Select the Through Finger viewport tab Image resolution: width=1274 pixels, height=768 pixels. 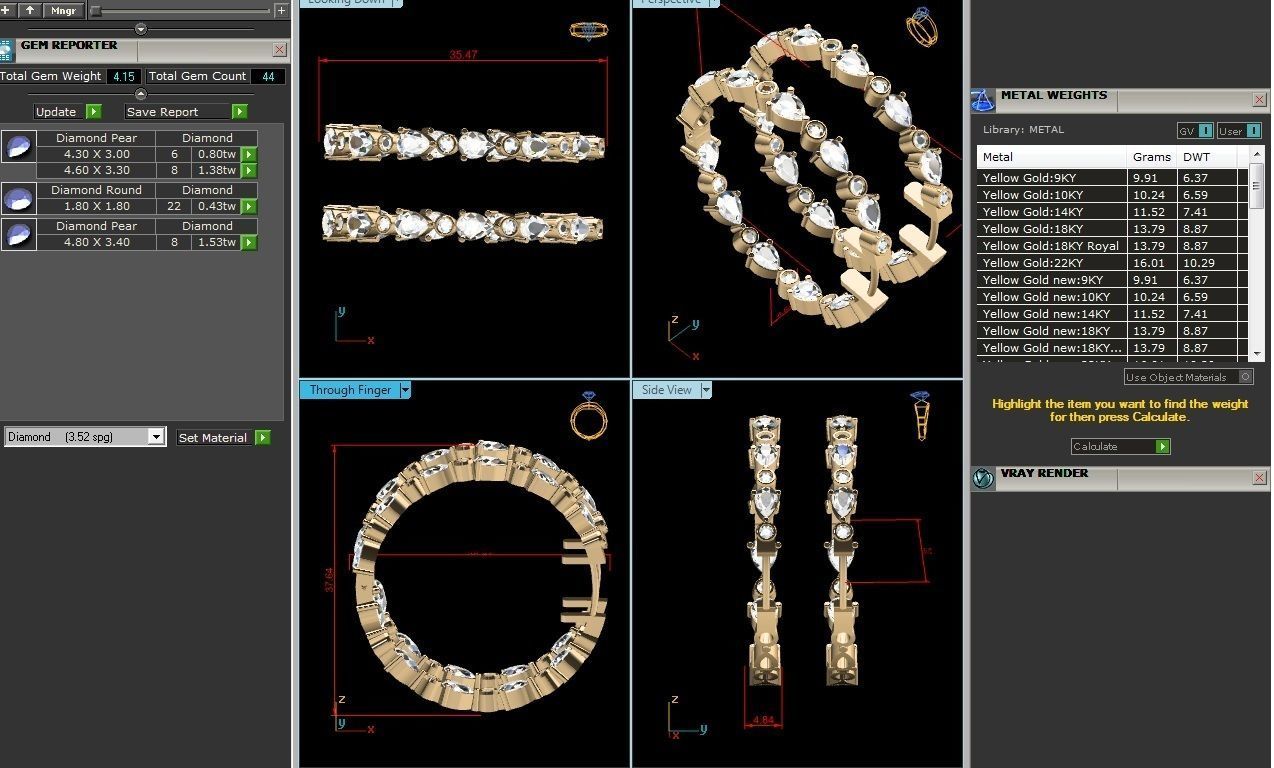pyautogui.click(x=350, y=390)
